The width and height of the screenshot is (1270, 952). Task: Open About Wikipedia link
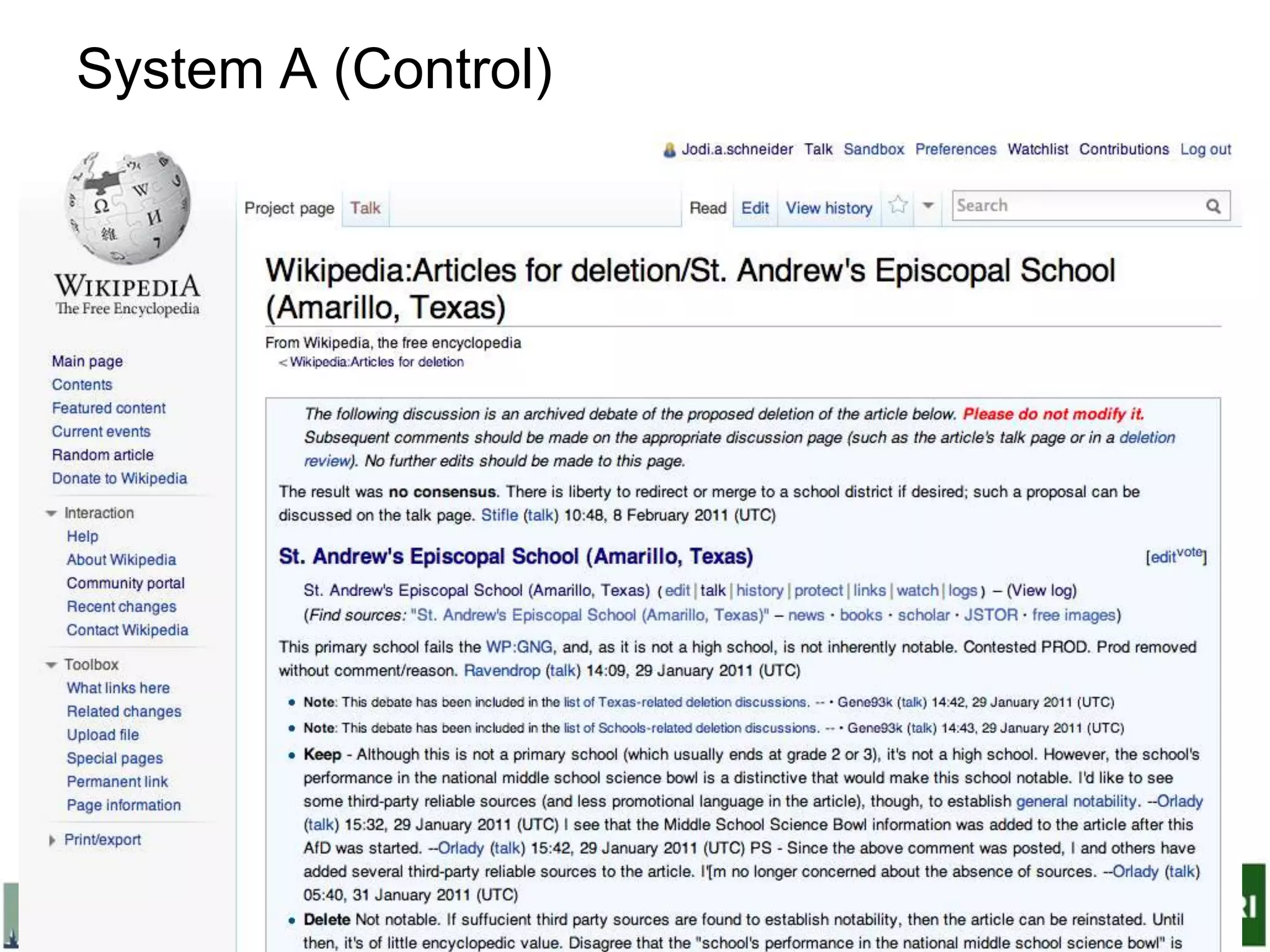click(x=122, y=560)
